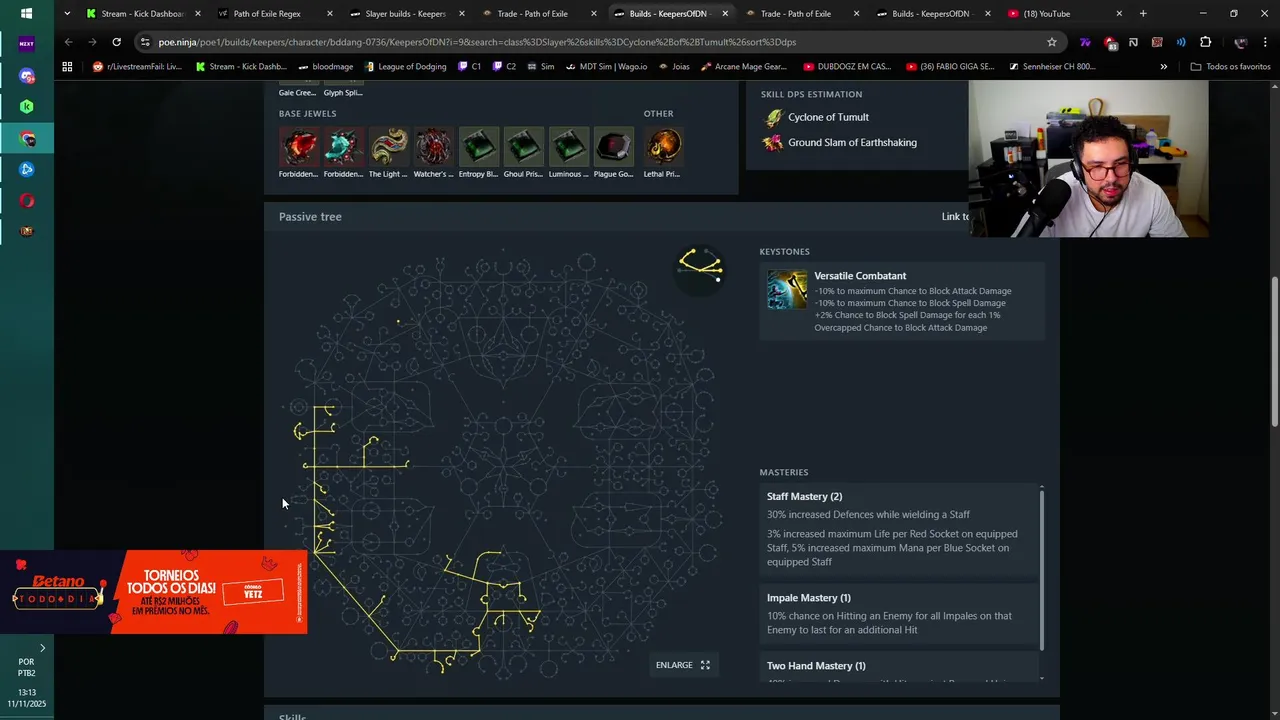The height and width of the screenshot is (720, 1280).
Task: Show hidden system tray icons arrow
Action: pos(42,648)
